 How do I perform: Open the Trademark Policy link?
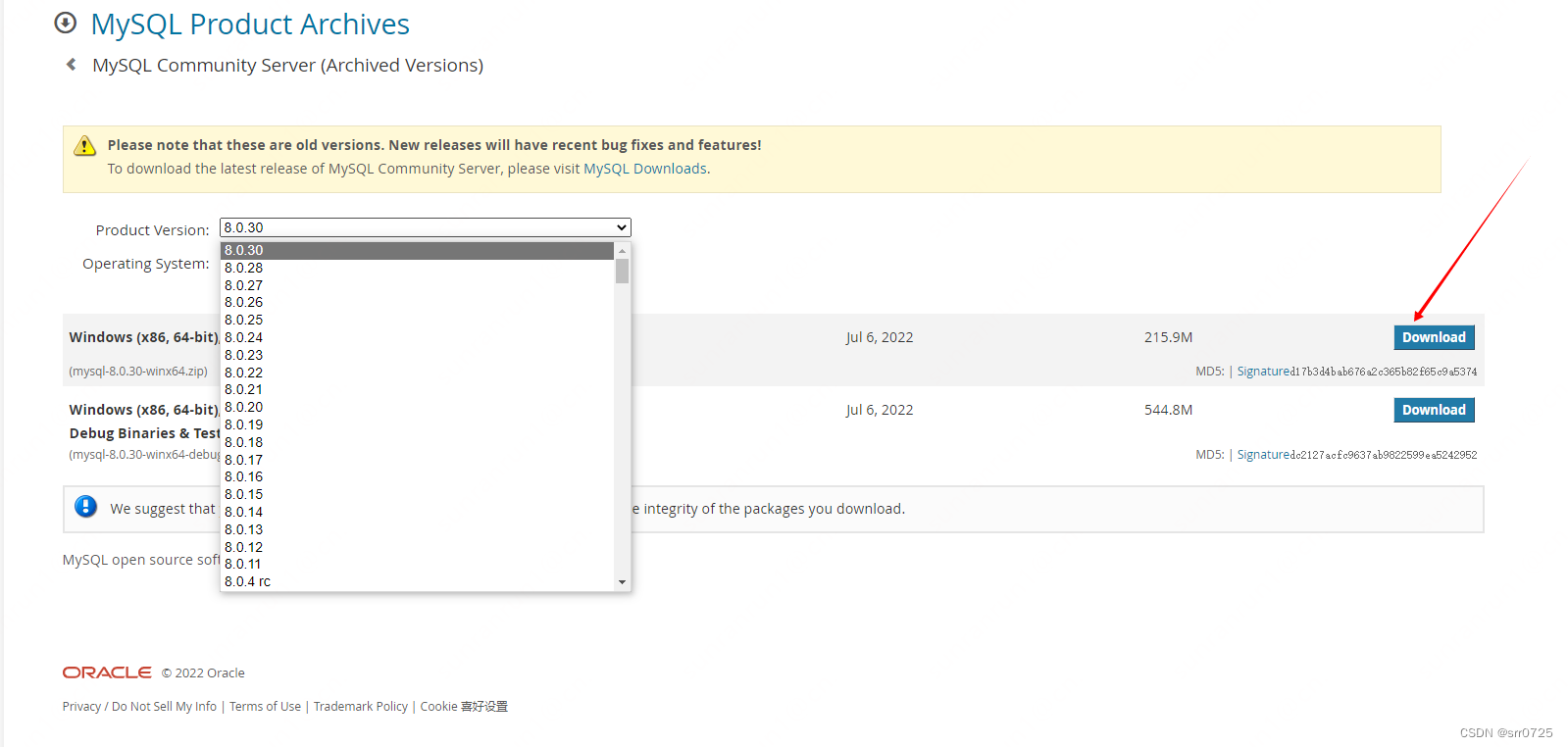tap(360, 707)
